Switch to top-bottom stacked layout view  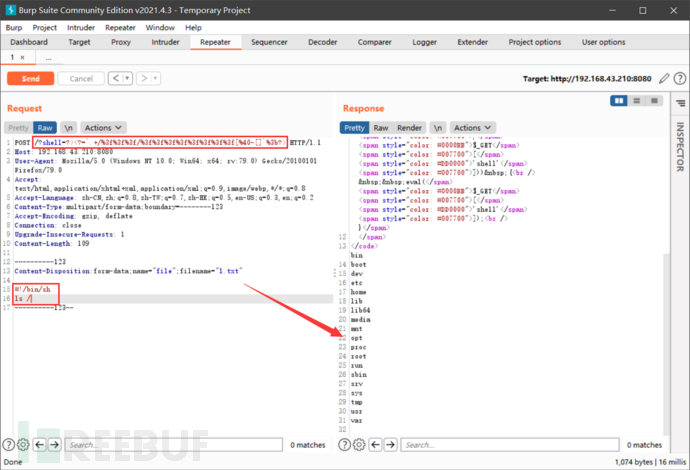pos(636,101)
